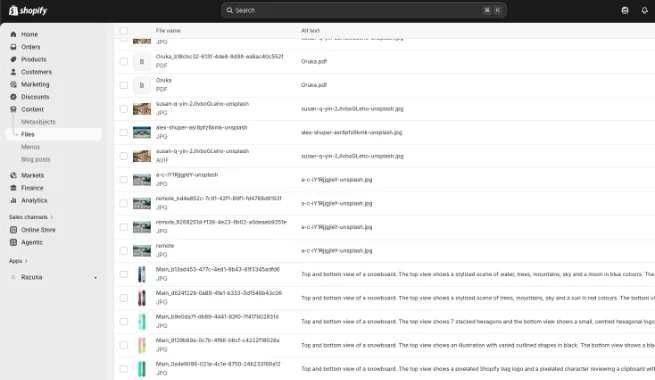Viewport: 655px width, 380px height.
Task: Click the Alt text column header
Action: pyautogui.click(x=310, y=30)
